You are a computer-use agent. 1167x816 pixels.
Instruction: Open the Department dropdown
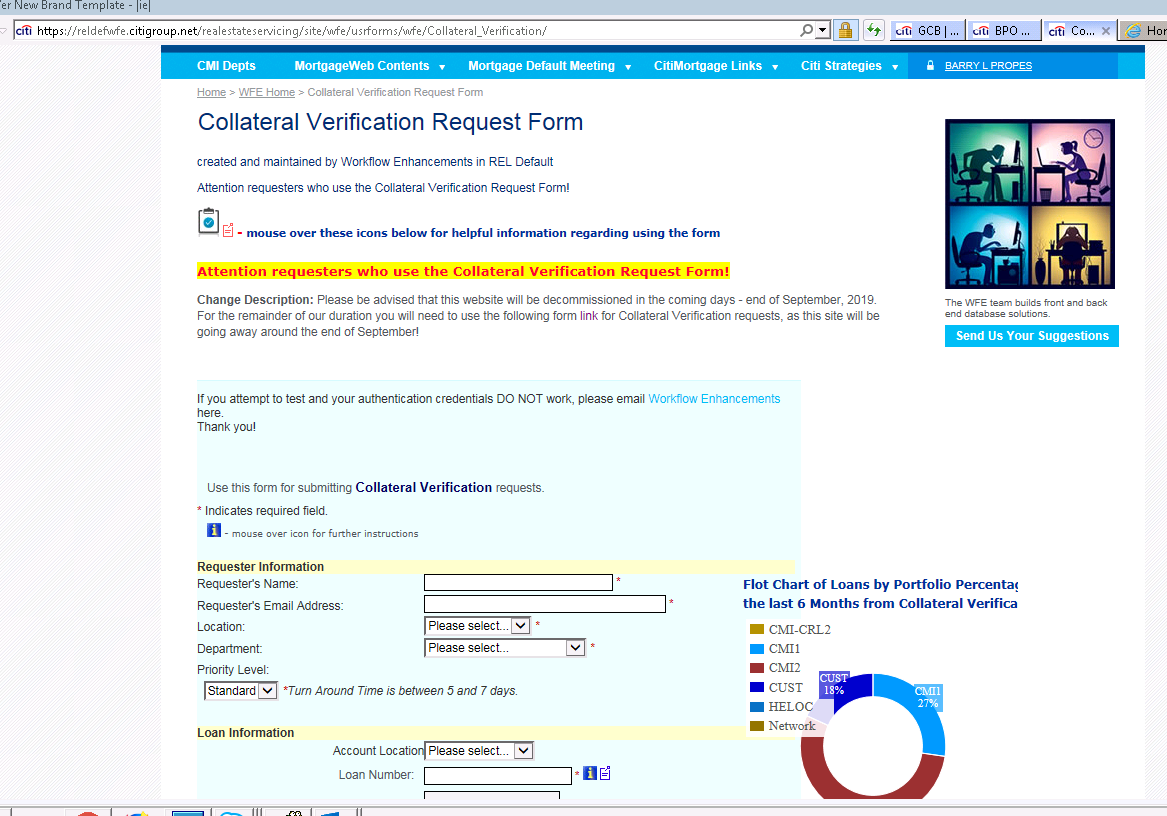[504, 648]
